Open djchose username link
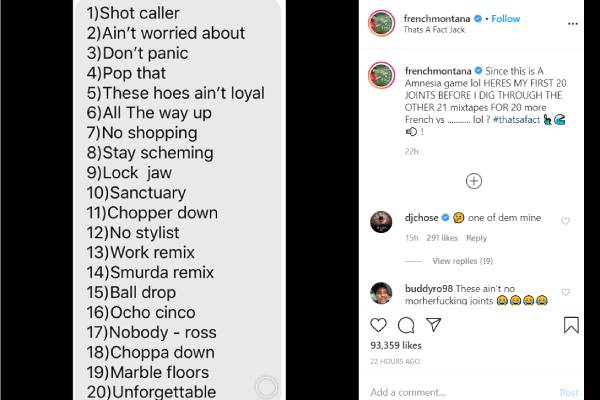 pos(423,216)
